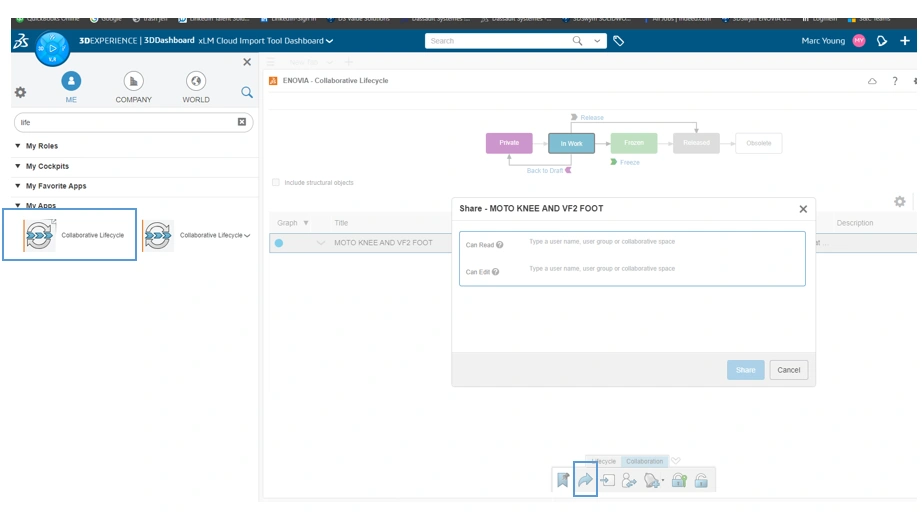Click the Unreserve open lock icon

click(701, 480)
